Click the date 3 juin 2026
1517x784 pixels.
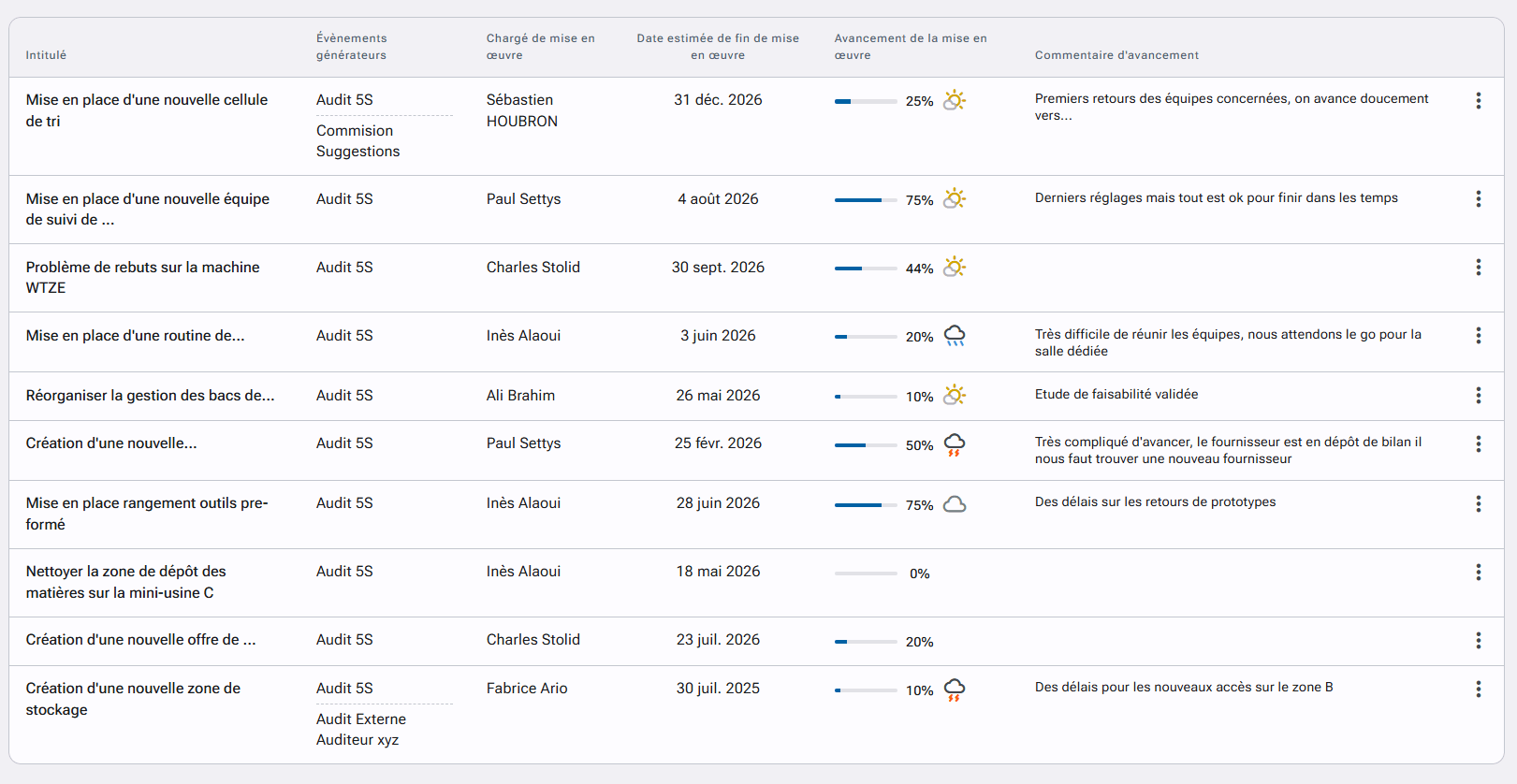coord(718,336)
